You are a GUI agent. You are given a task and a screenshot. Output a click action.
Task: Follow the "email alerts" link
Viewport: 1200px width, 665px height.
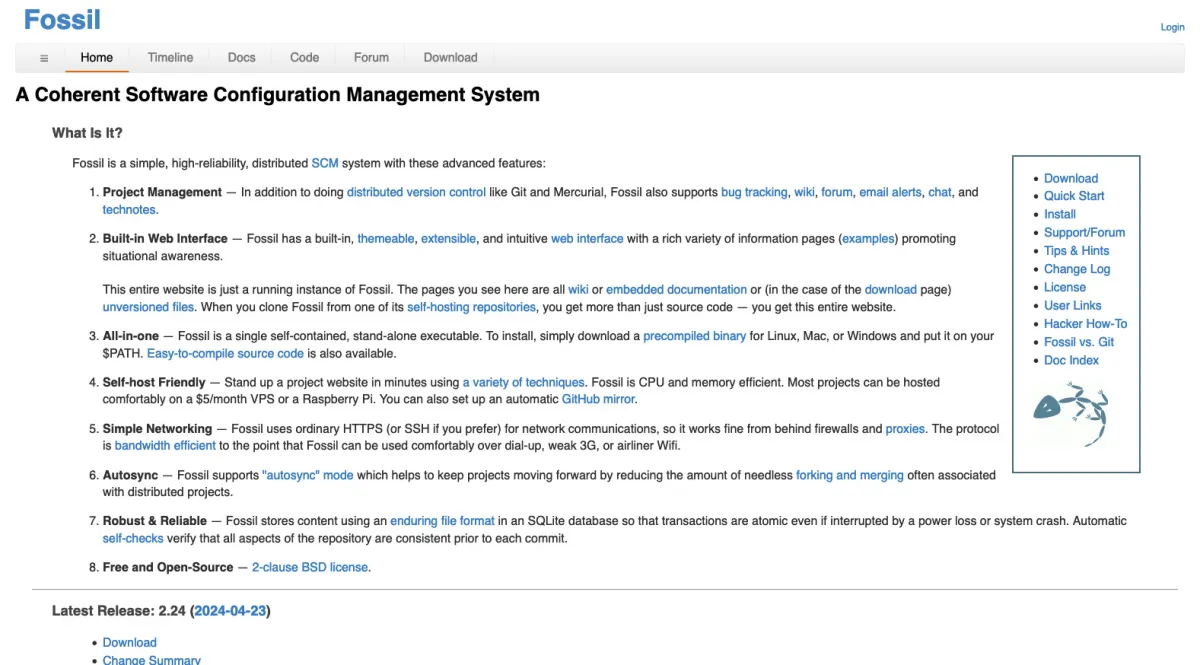(x=890, y=192)
